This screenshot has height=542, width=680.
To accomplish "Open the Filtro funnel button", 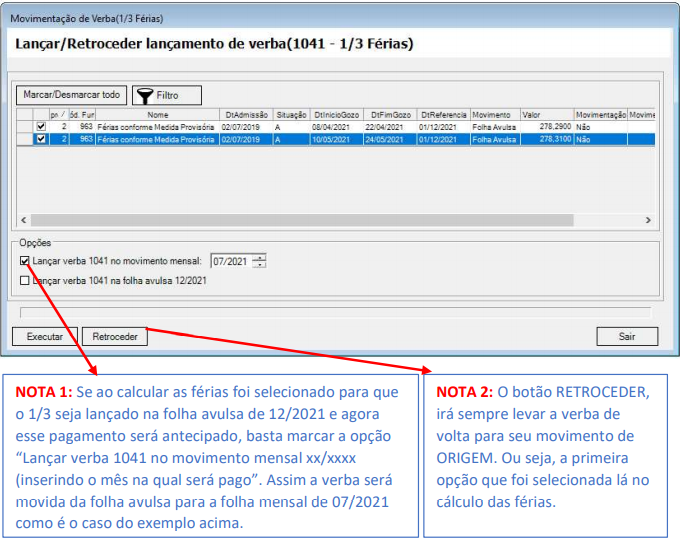I will [x=167, y=95].
